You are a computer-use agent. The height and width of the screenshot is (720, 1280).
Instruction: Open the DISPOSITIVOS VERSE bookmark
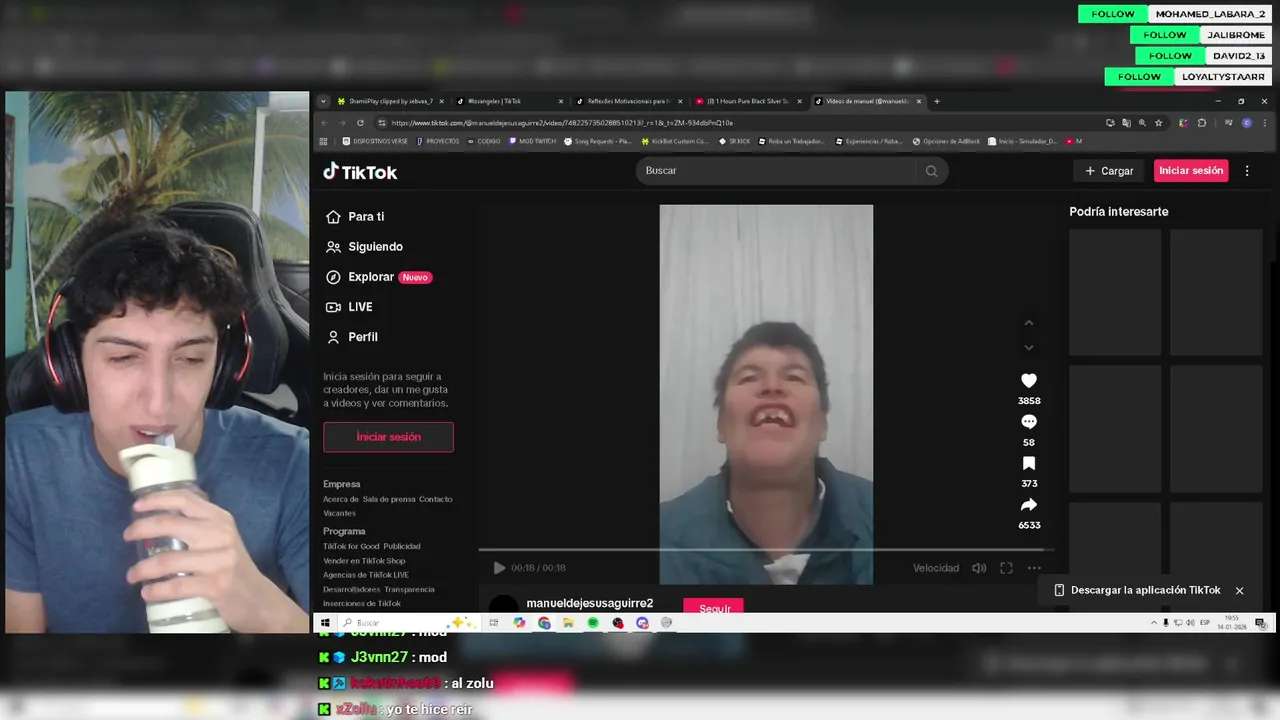tap(375, 141)
